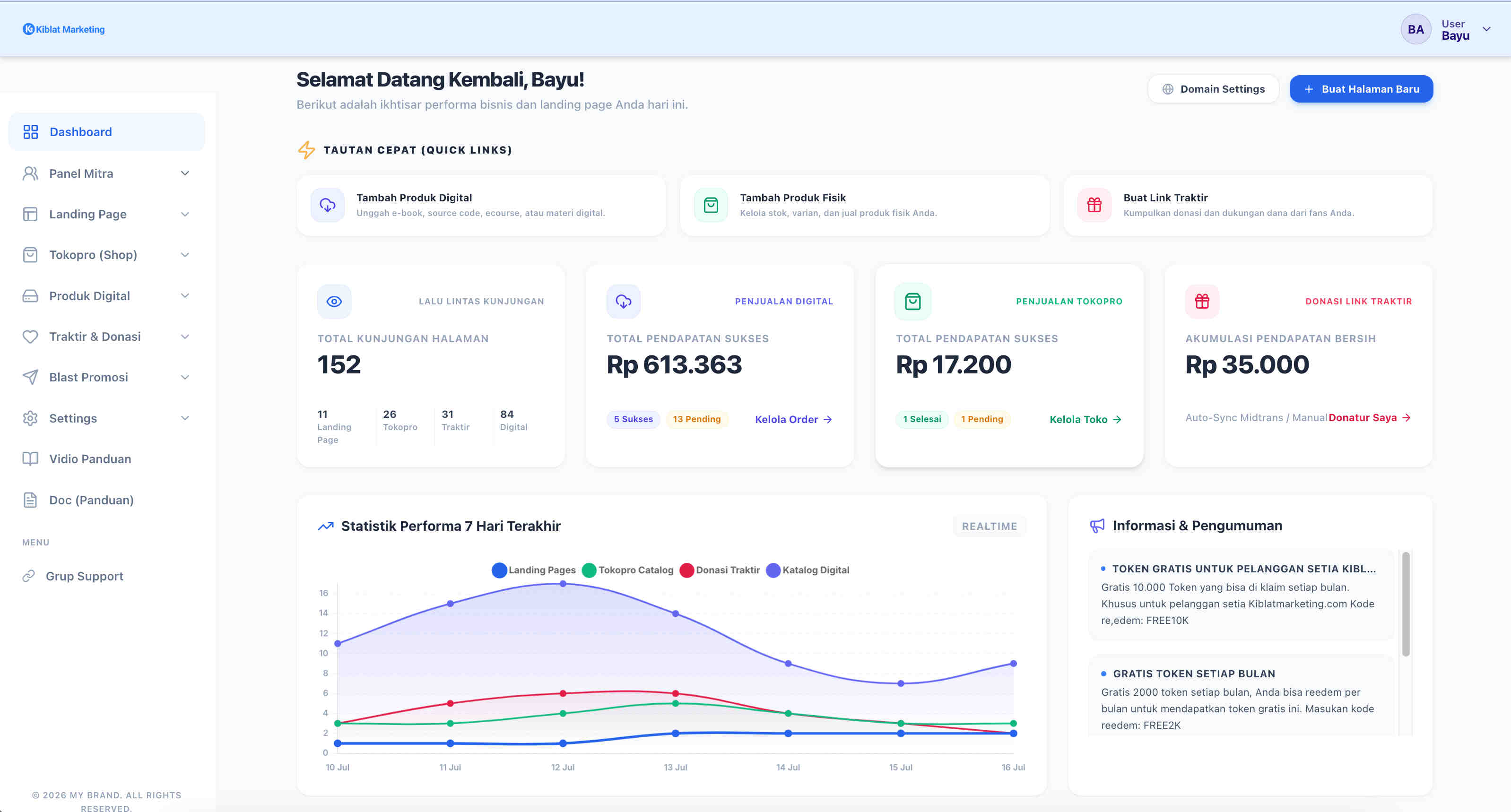Click the Blast Promosi paper plane icon
The image size is (1511, 812).
point(30,377)
